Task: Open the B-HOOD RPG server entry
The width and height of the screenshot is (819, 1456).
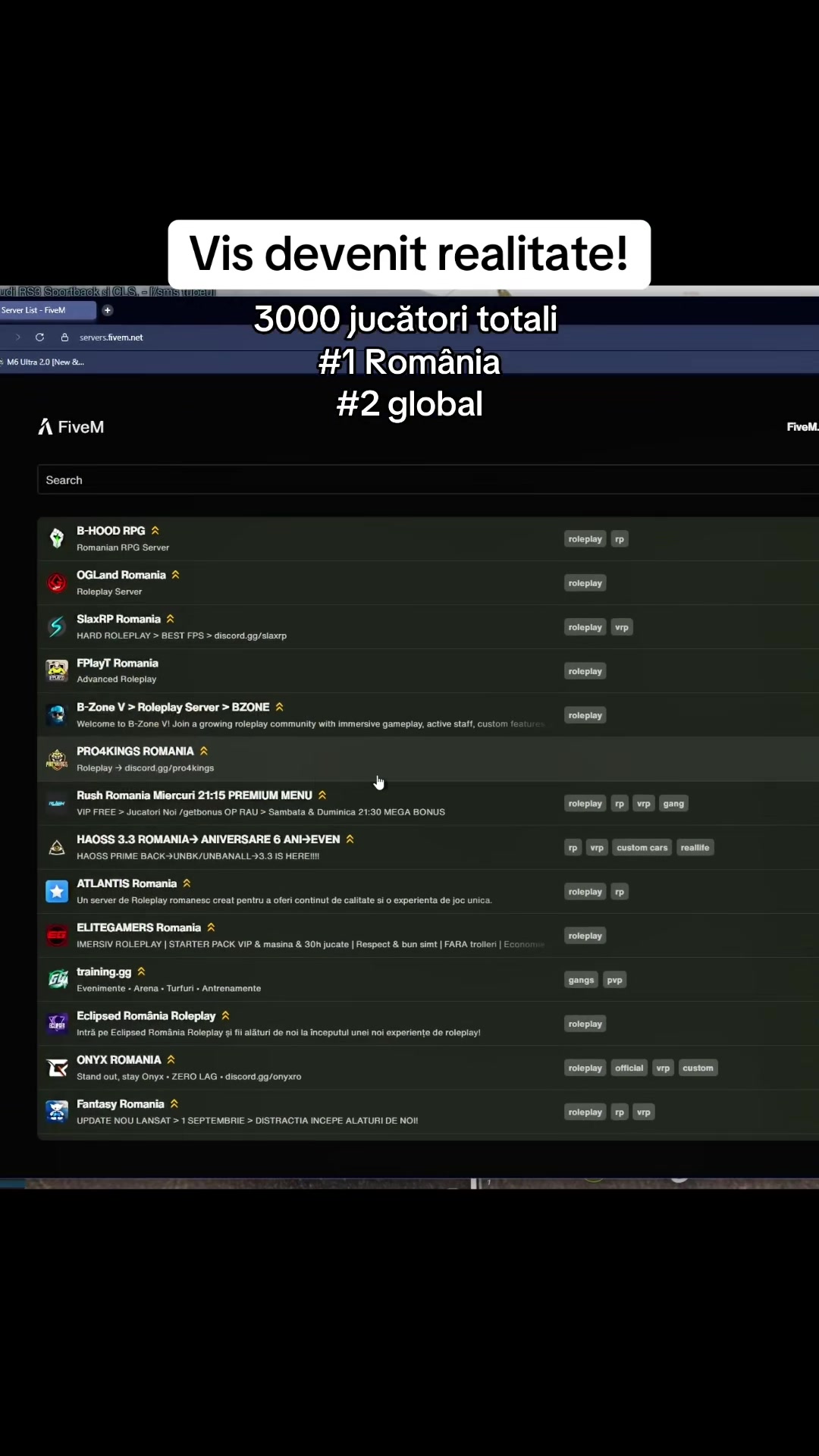Action: click(x=428, y=539)
